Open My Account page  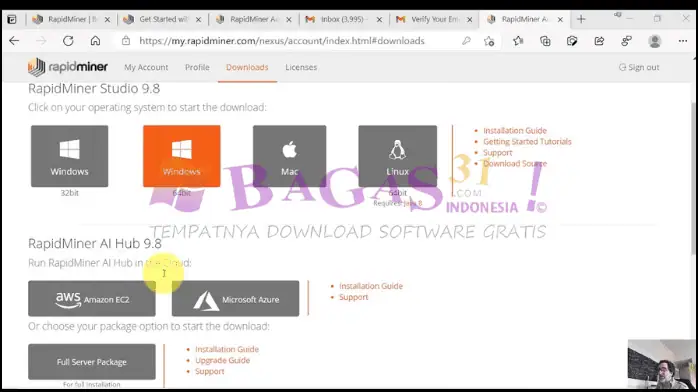(146, 67)
